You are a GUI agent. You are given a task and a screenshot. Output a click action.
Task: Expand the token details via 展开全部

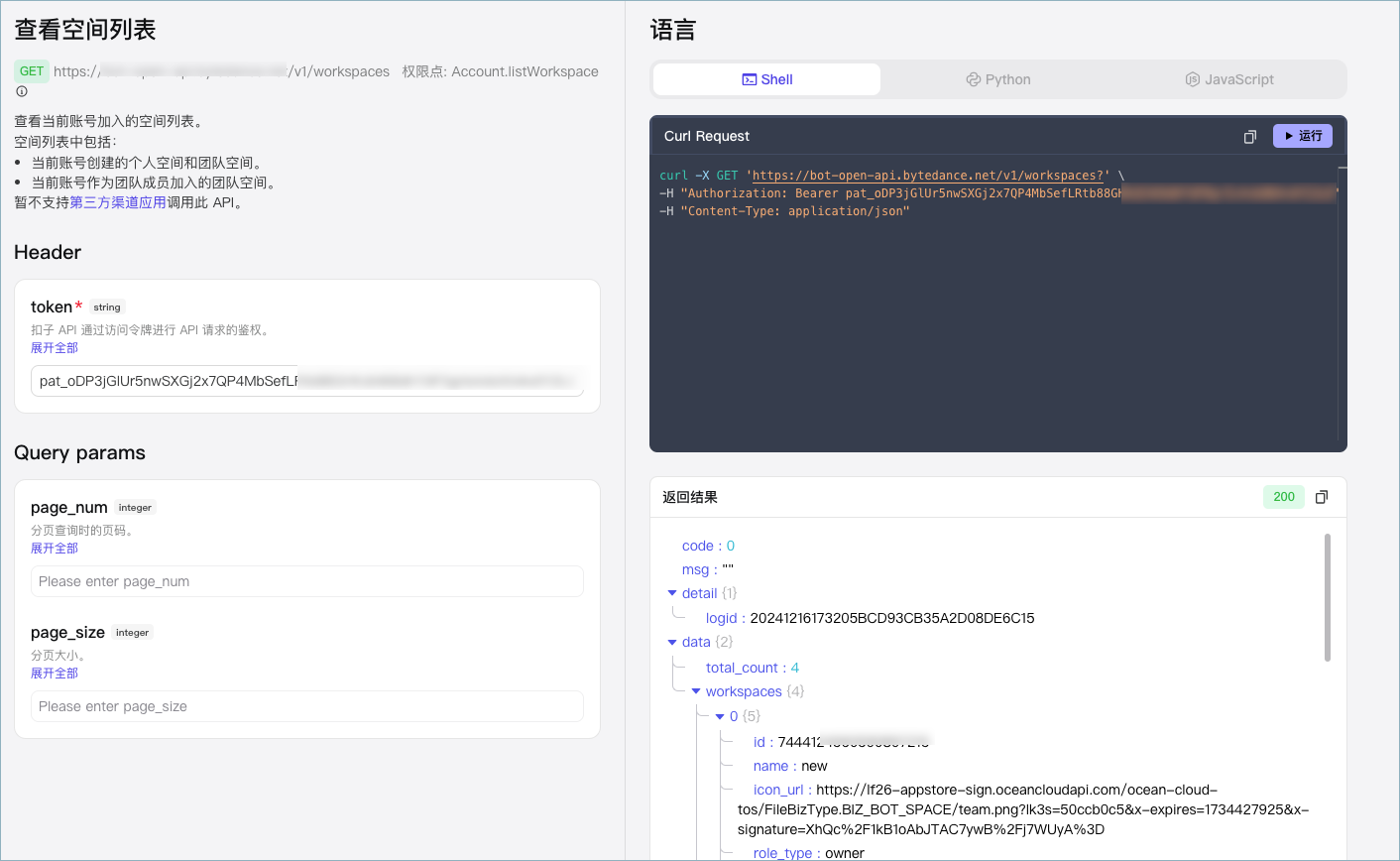click(x=54, y=347)
